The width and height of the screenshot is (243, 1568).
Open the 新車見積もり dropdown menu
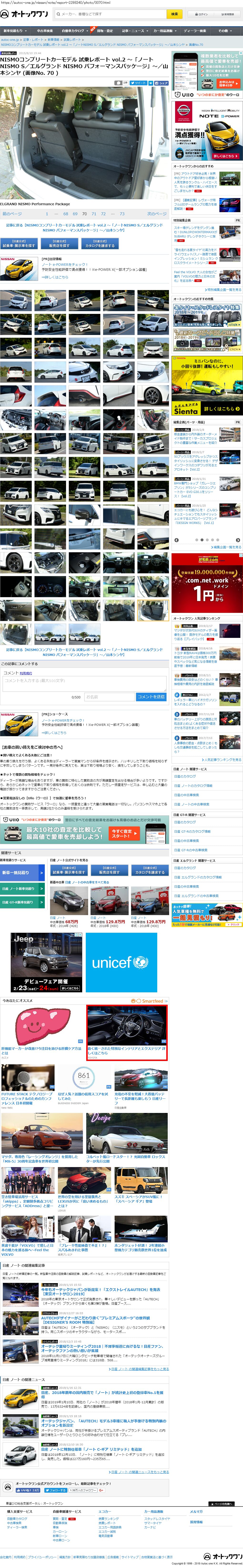(13, 31)
